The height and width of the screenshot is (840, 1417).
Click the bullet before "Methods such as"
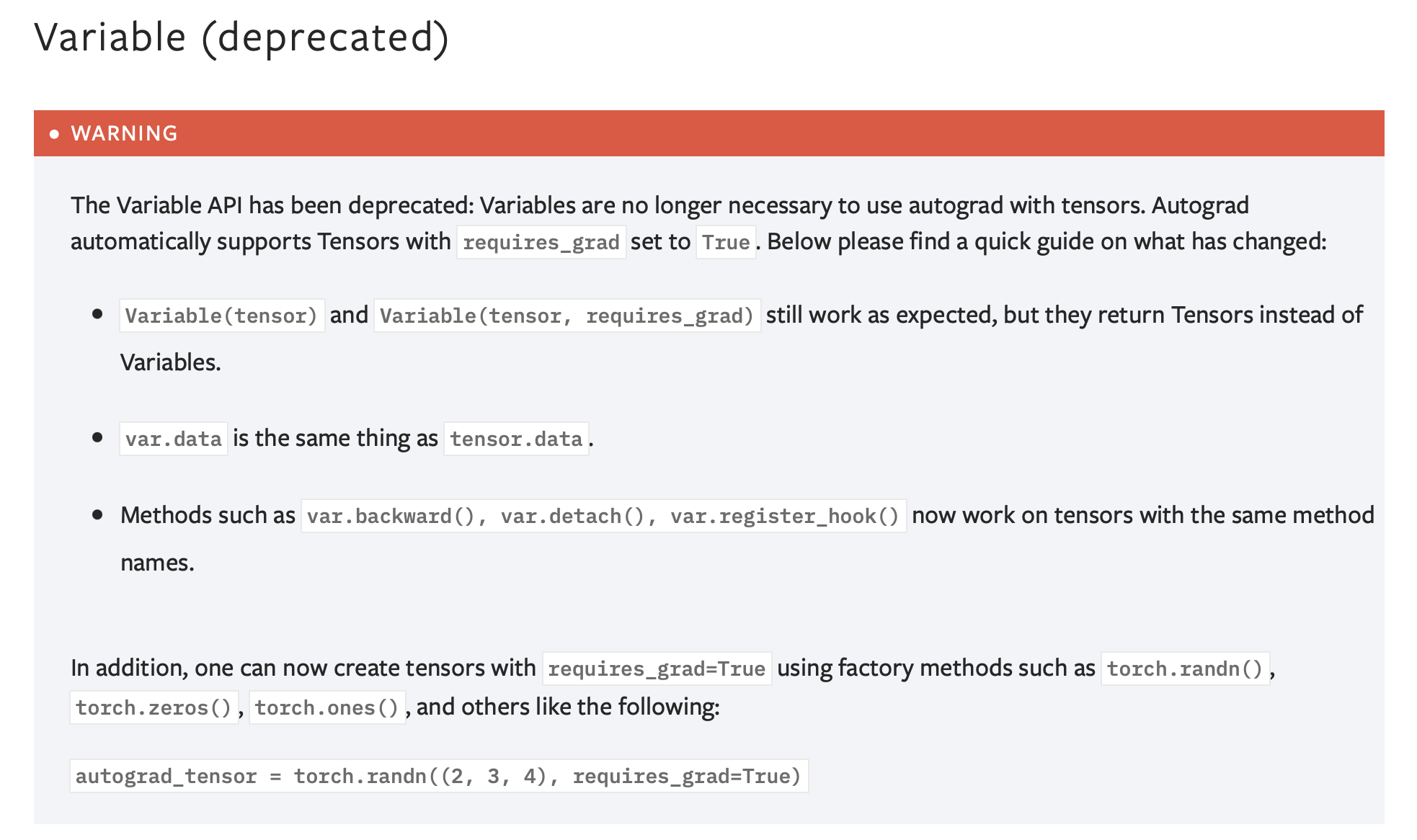click(97, 514)
